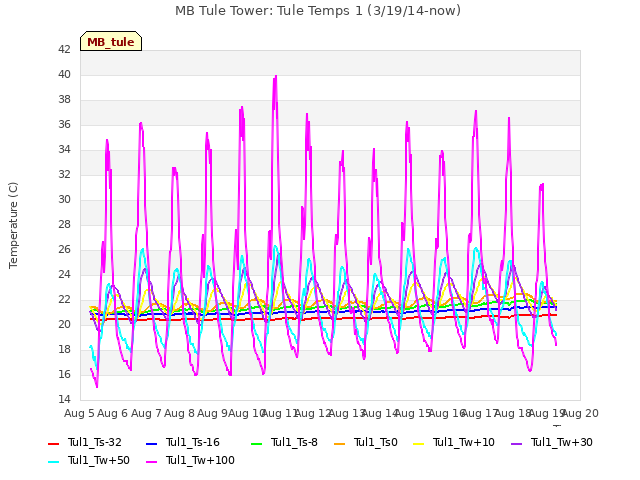Viewport: 640px width, 480px height.
Task: Click the 42 y-axis tick label
Action: coord(64,49)
